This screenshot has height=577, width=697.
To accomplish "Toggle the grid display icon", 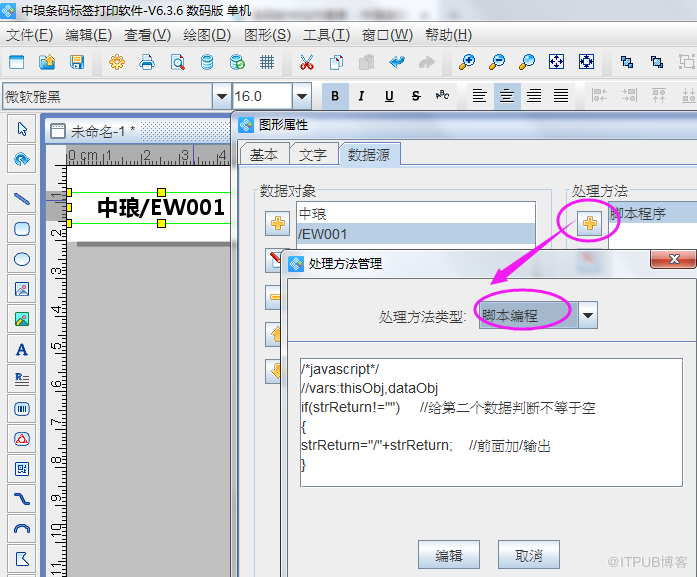I will pyautogui.click(x=267, y=62).
